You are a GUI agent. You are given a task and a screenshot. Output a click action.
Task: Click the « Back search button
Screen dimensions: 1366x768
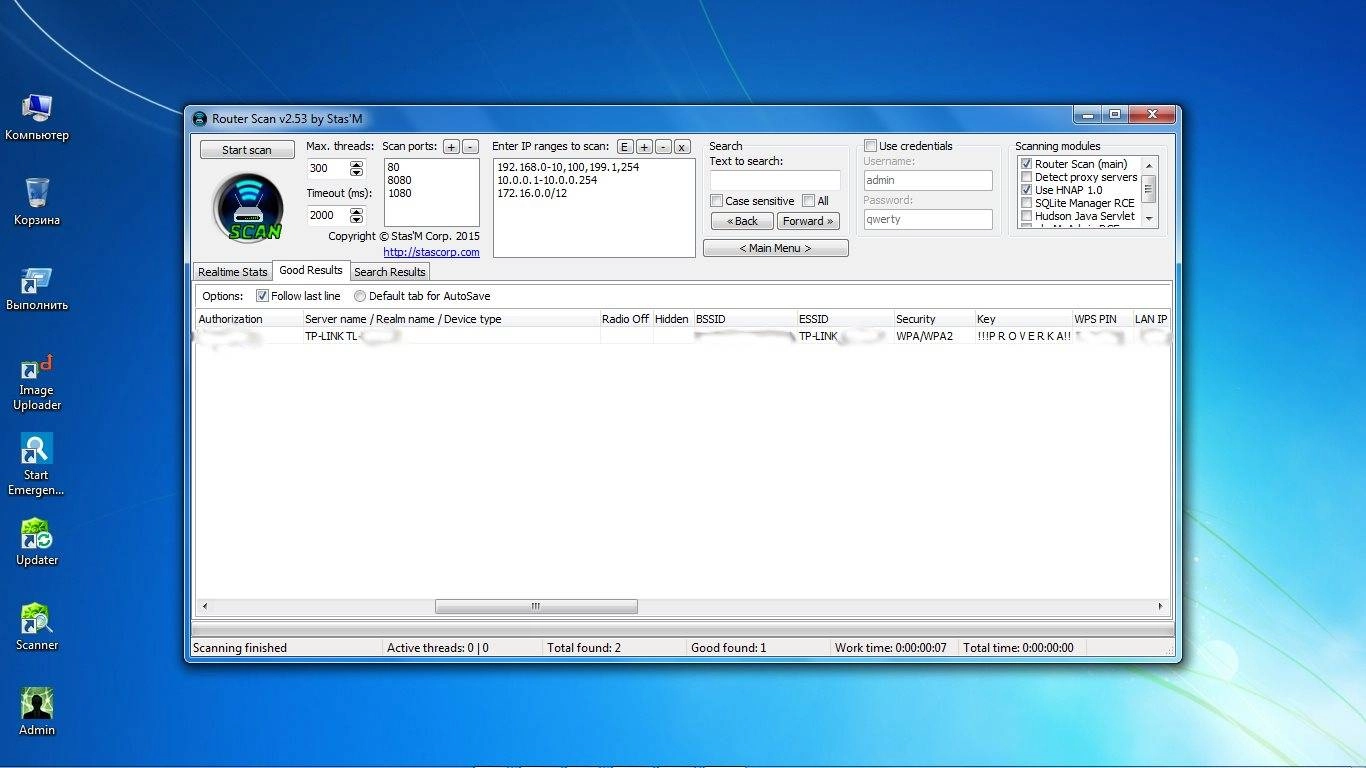pyautogui.click(x=742, y=221)
